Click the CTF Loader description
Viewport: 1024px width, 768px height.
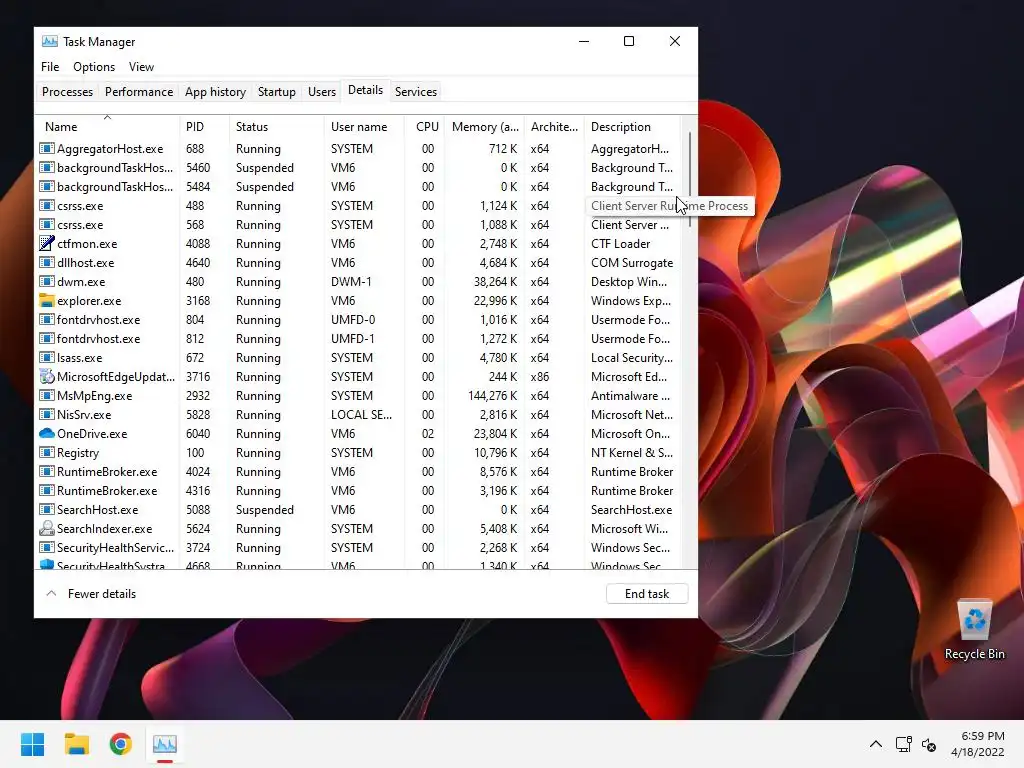620,244
